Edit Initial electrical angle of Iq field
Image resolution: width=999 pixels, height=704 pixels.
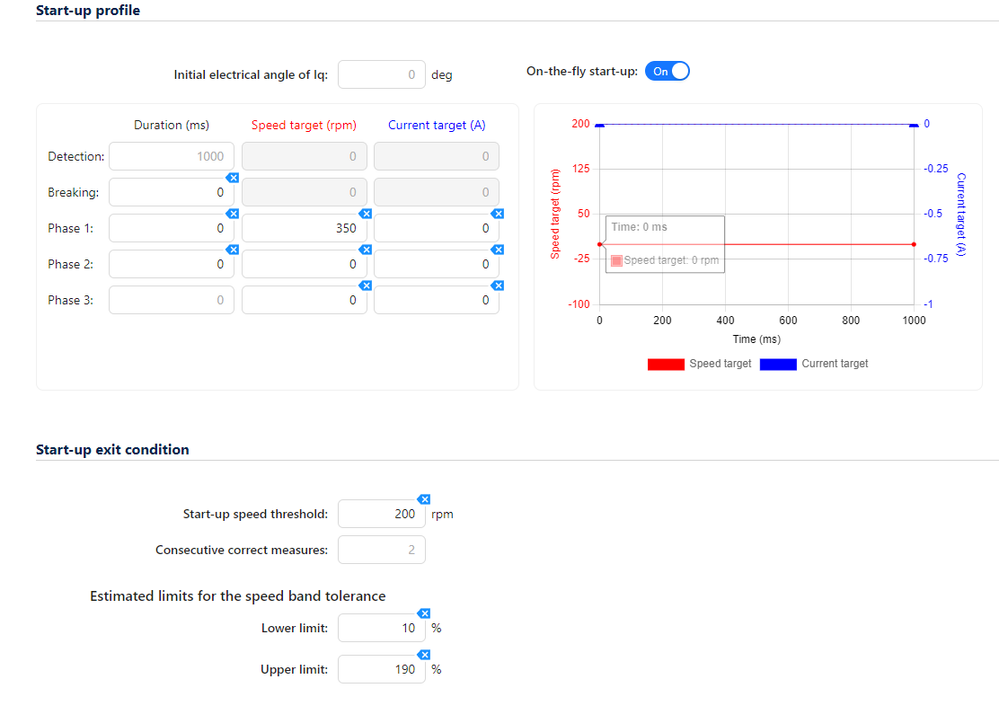pos(382,75)
